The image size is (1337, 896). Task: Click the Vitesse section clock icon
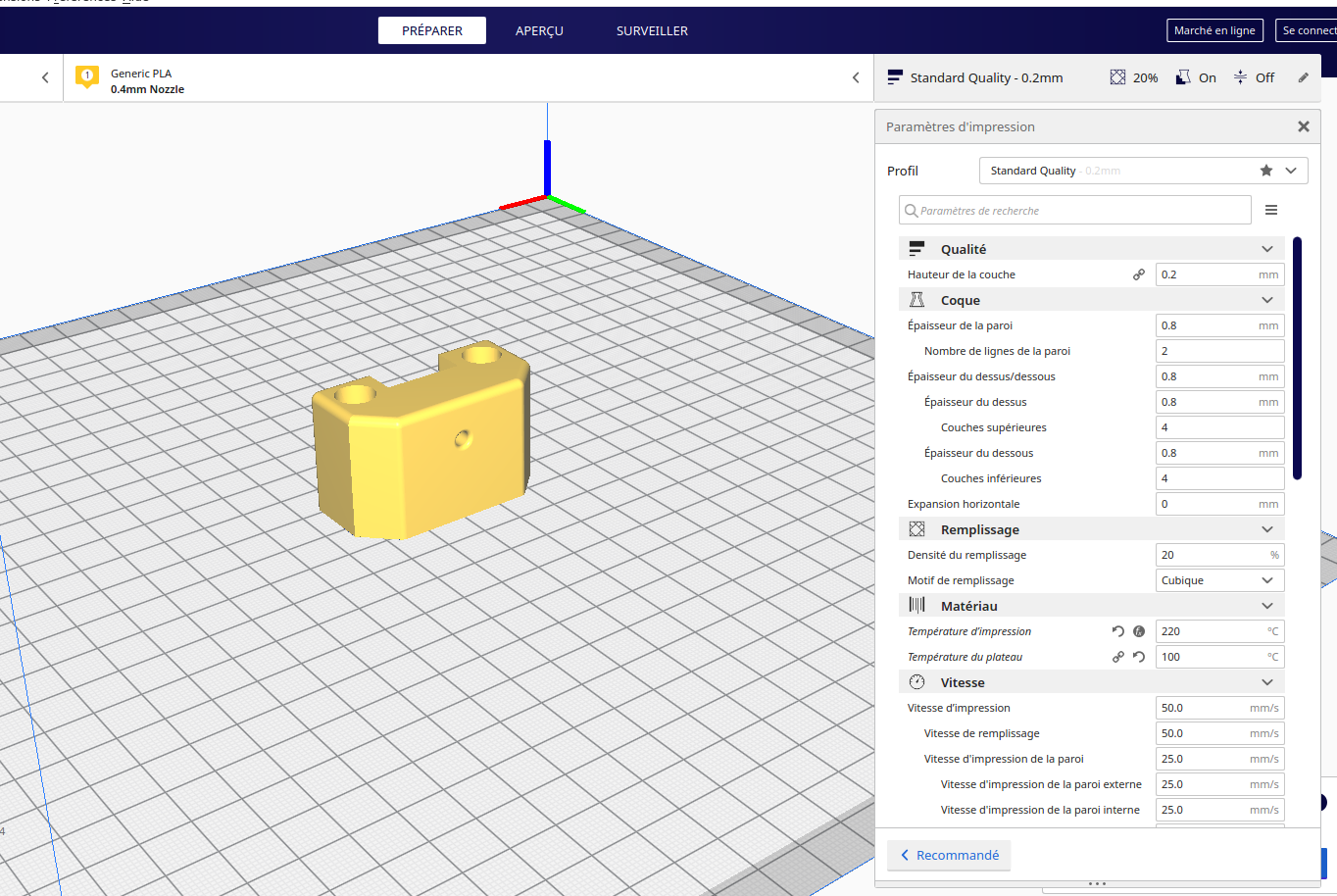coord(916,682)
